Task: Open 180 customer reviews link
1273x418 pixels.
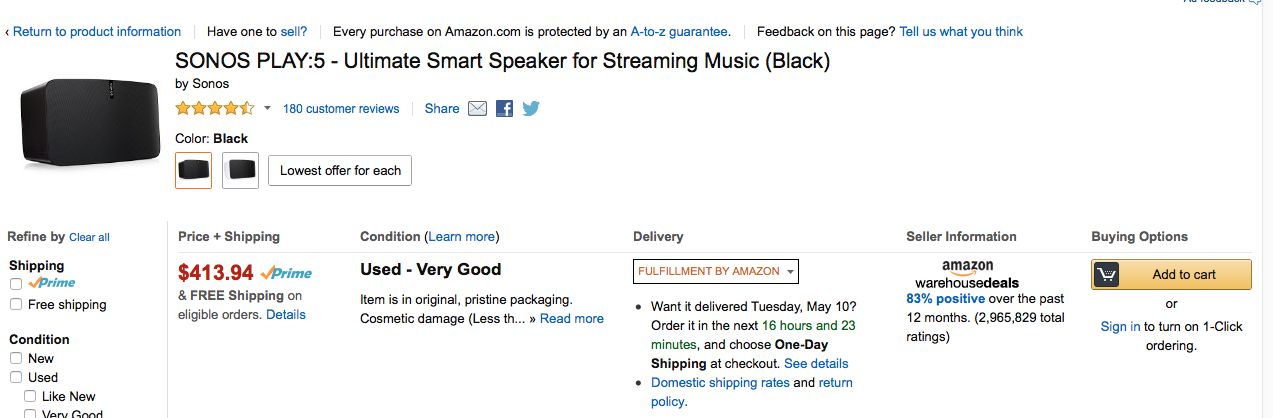Action: click(x=341, y=108)
